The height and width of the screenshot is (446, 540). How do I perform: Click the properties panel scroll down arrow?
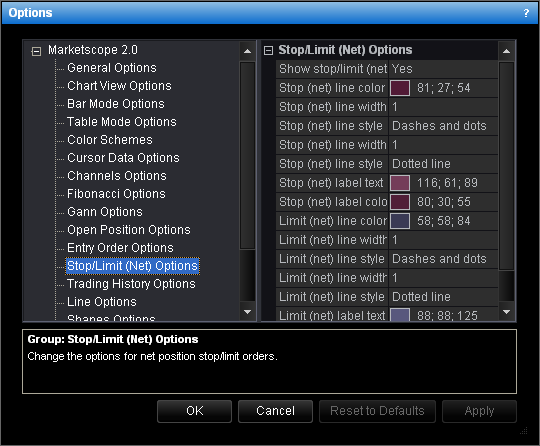coord(506,312)
